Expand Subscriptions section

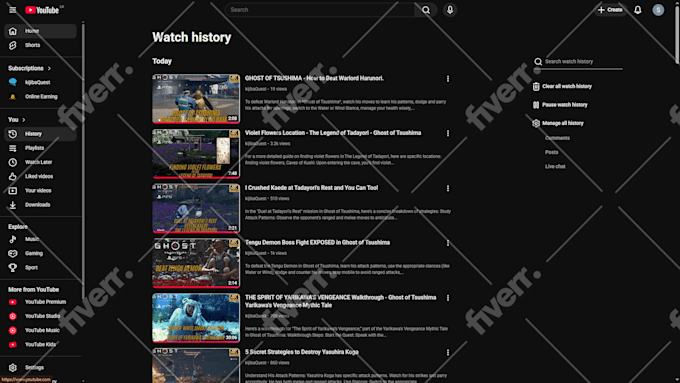(x=29, y=68)
